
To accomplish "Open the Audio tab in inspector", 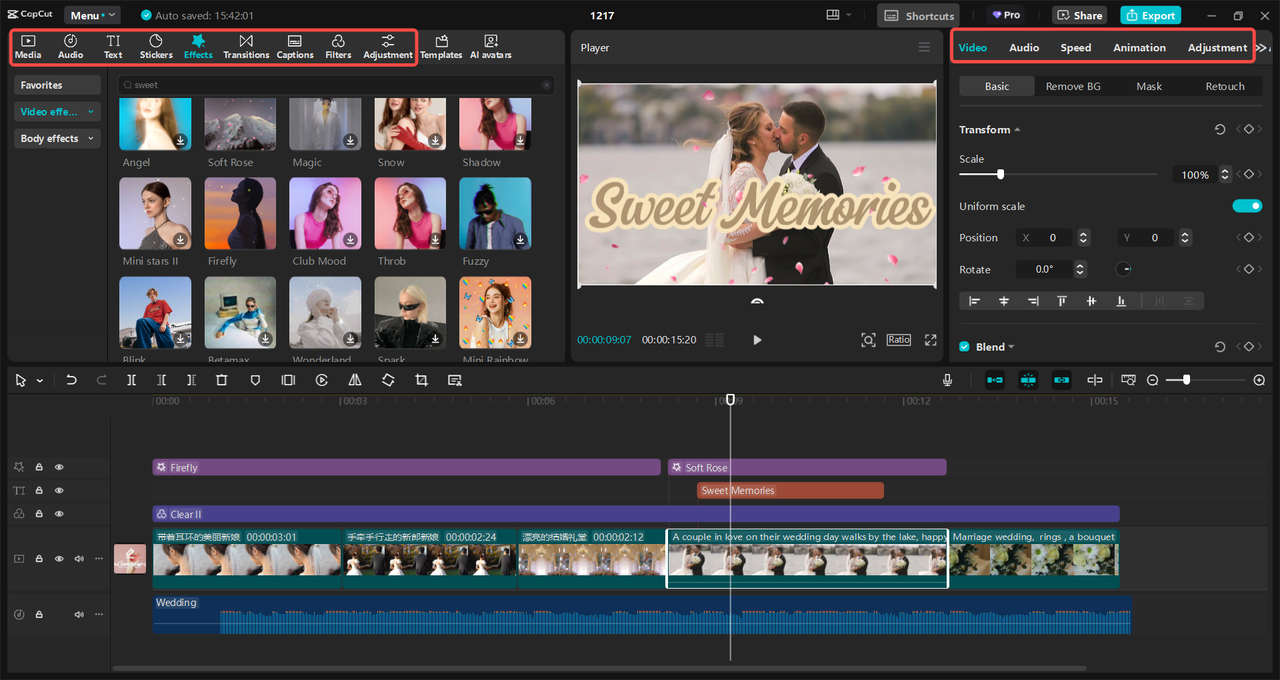I will (1024, 48).
